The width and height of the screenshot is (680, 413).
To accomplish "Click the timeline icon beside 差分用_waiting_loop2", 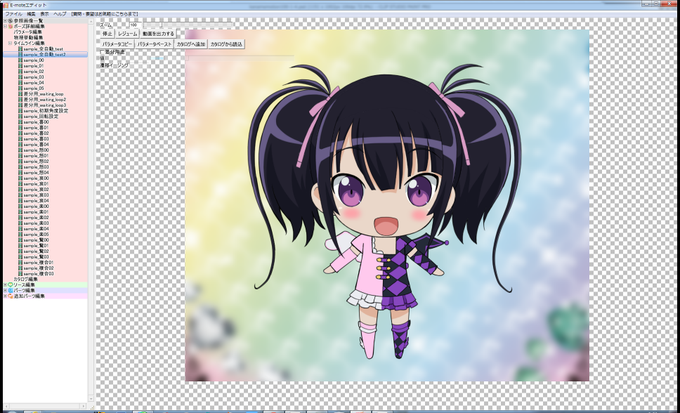I will (20, 99).
